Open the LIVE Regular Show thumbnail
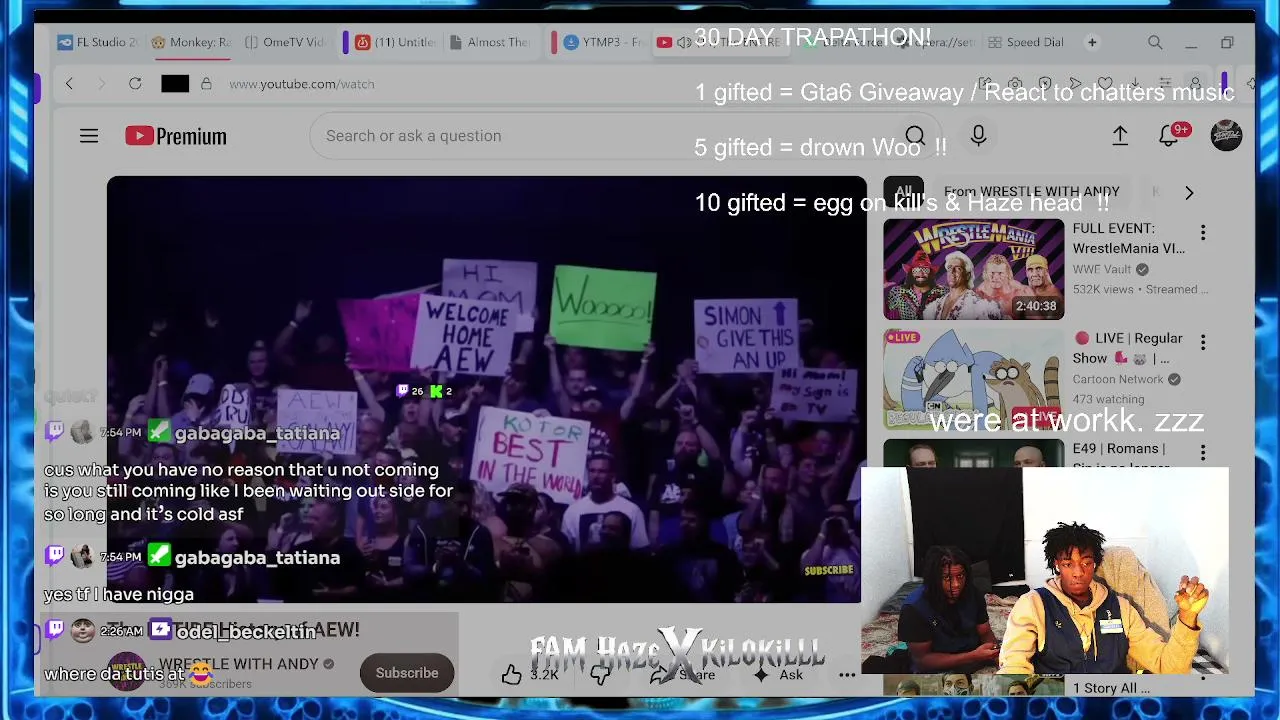This screenshot has height=720, width=1280. pyautogui.click(x=974, y=380)
